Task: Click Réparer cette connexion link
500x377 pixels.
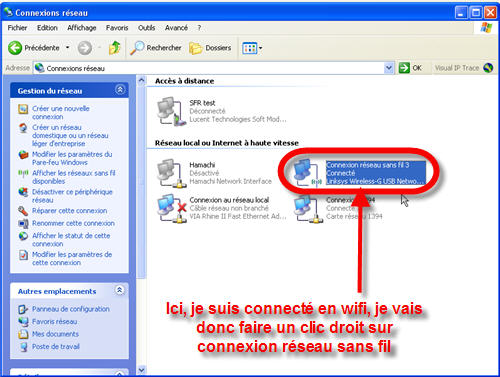Action: pos(70,211)
